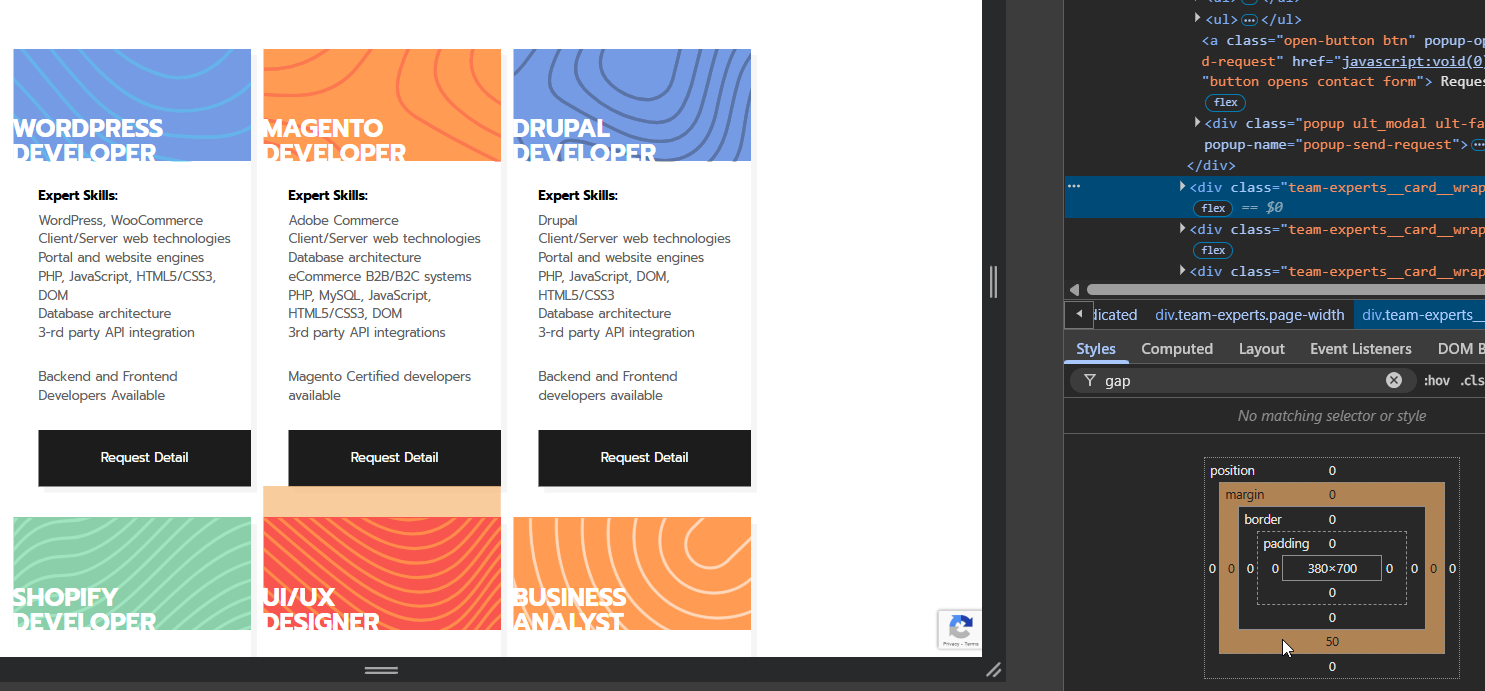Select the highlighted div.team-experts breadcrumb item
The height and width of the screenshot is (691, 1485).
click(1420, 315)
